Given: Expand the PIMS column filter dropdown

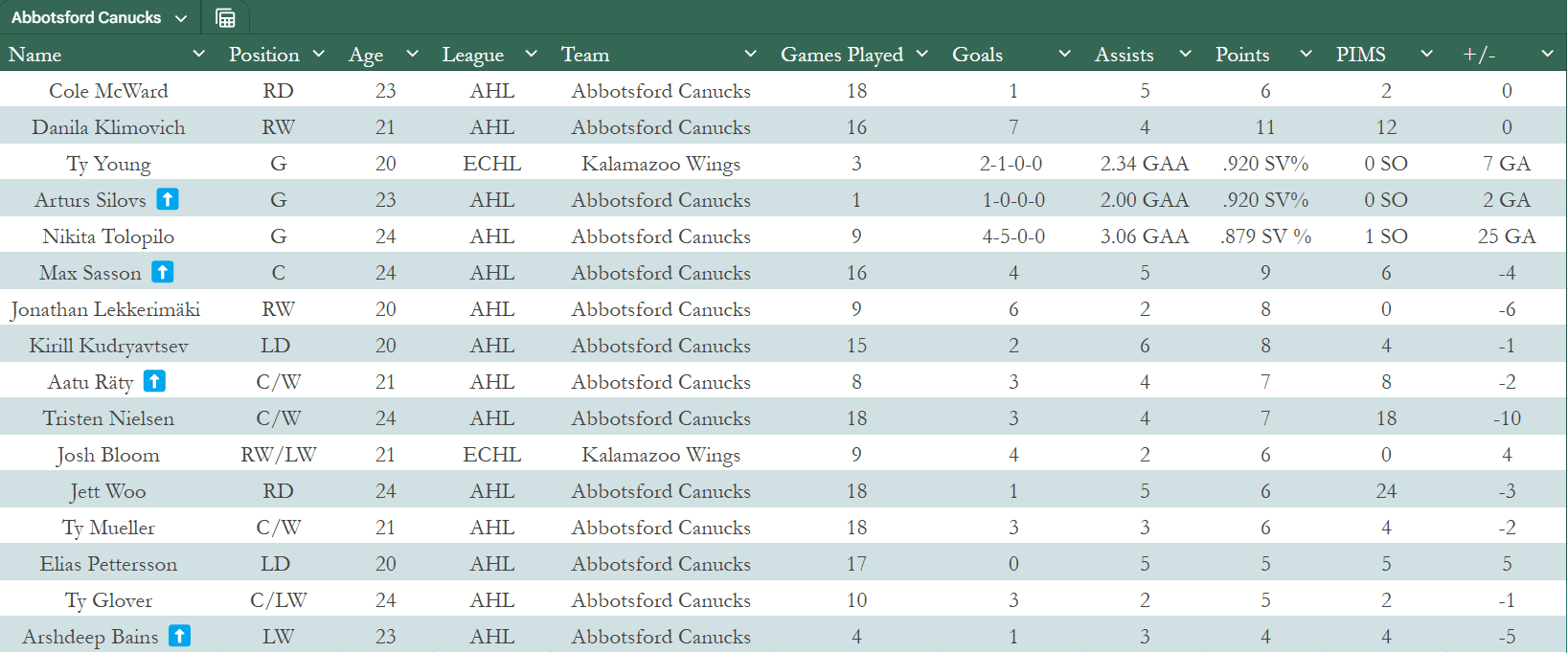Looking at the screenshot, I should click(x=1426, y=54).
